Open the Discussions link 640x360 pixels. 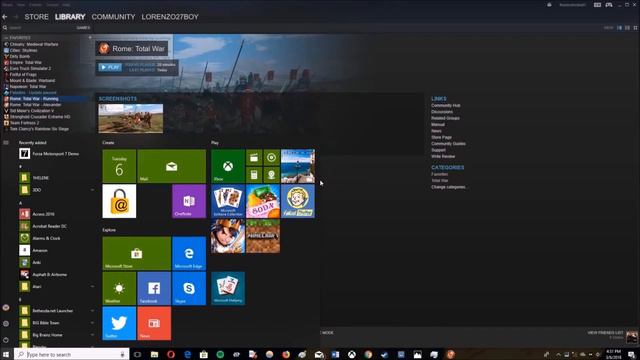(442, 111)
